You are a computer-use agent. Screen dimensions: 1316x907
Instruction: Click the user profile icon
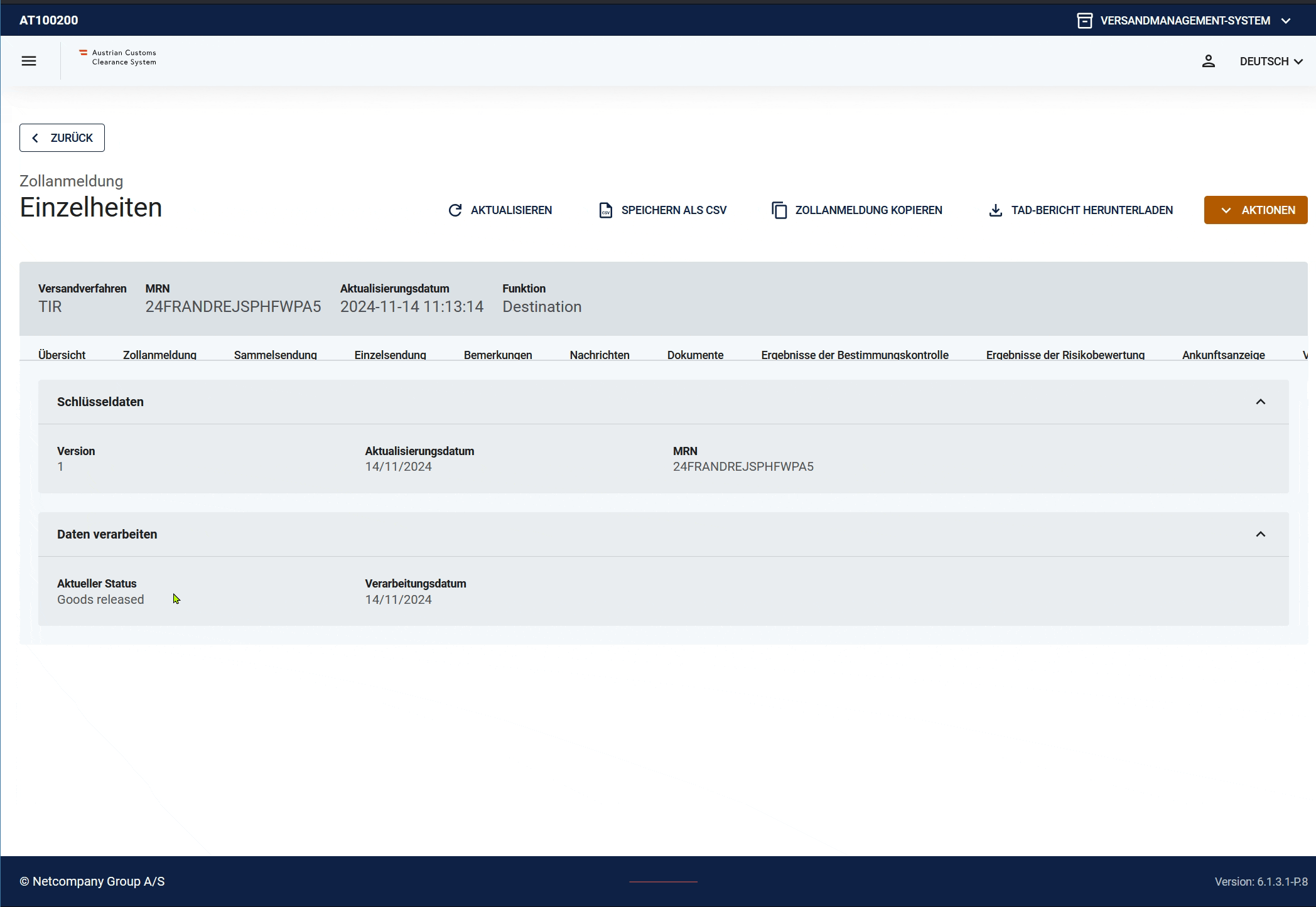(1208, 61)
